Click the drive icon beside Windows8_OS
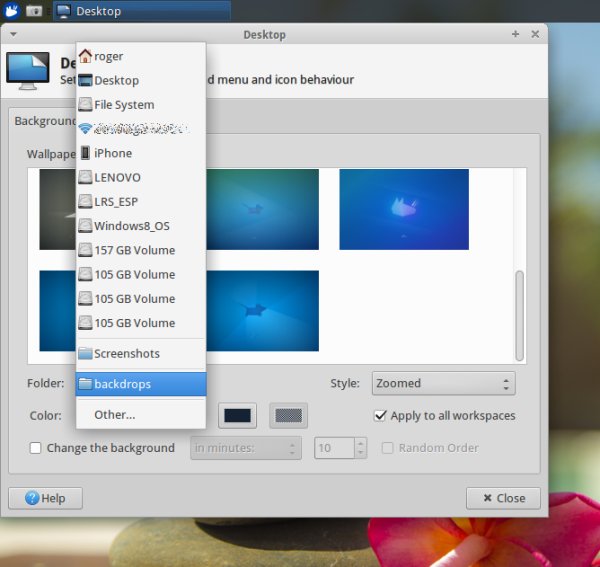The width and height of the screenshot is (600, 567). [x=85, y=226]
